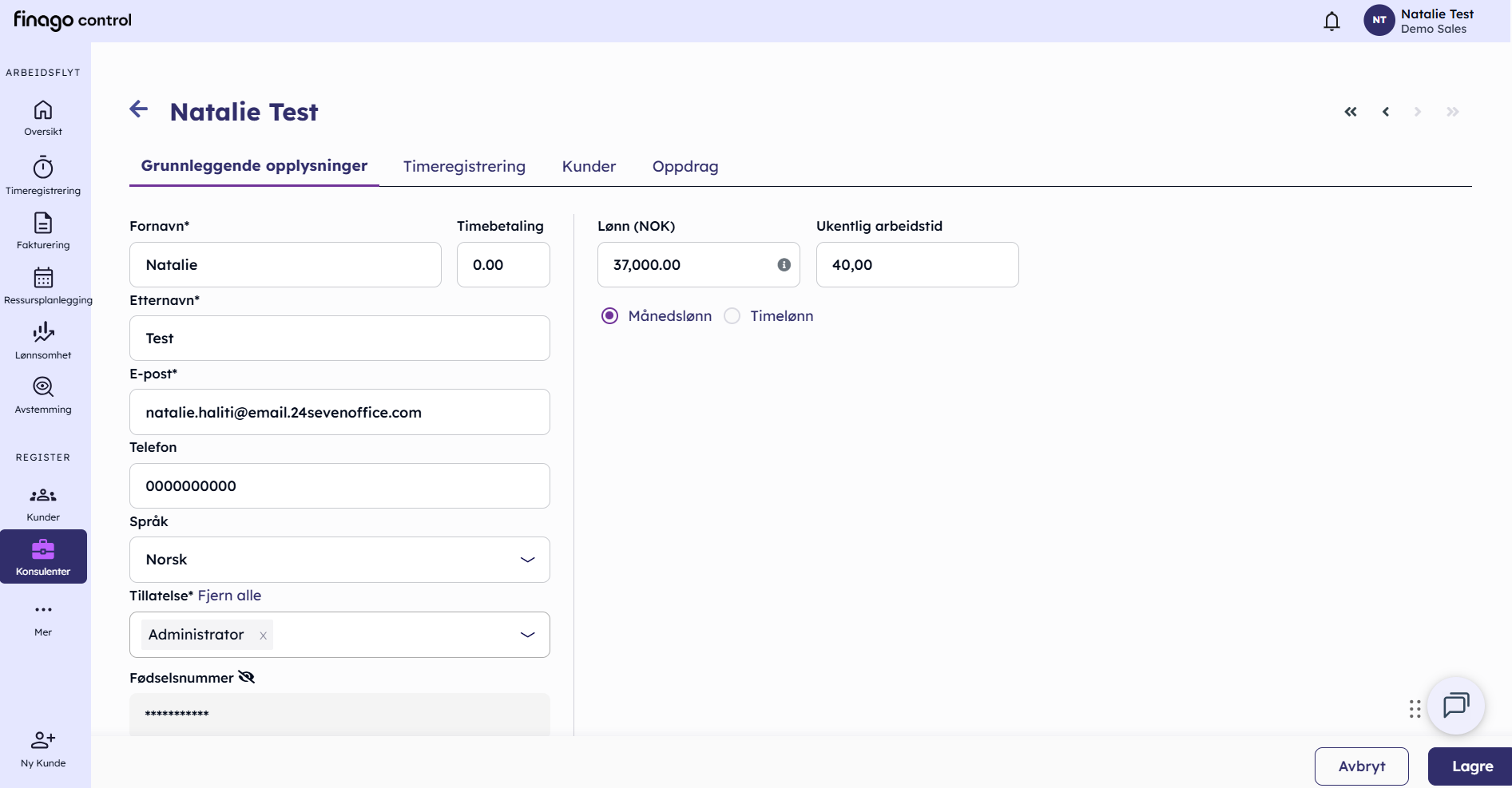Switch to the Timeregistrering tab
This screenshot has height=788, width=1512.
coord(464,166)
